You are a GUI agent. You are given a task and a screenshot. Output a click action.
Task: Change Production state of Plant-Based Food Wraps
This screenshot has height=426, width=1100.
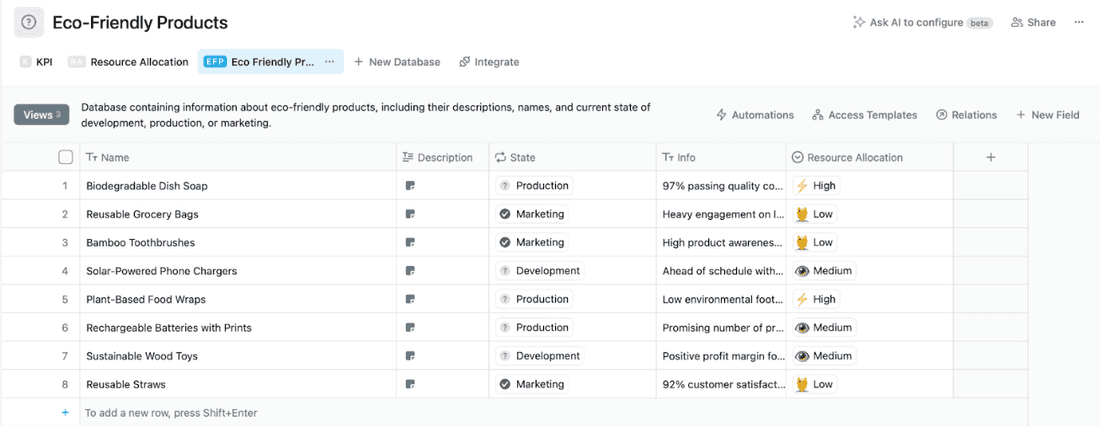[535, 299]
